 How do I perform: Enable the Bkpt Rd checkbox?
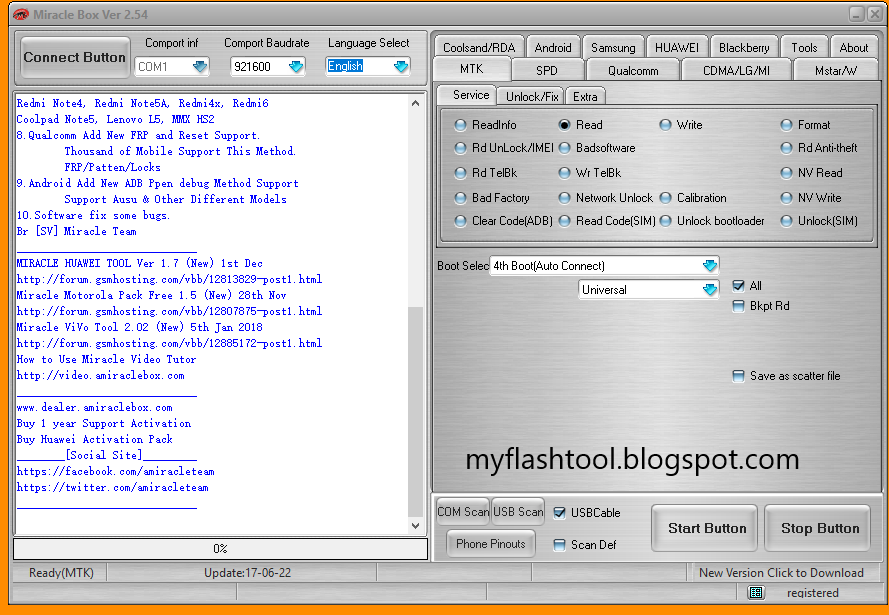click(738, 306)
